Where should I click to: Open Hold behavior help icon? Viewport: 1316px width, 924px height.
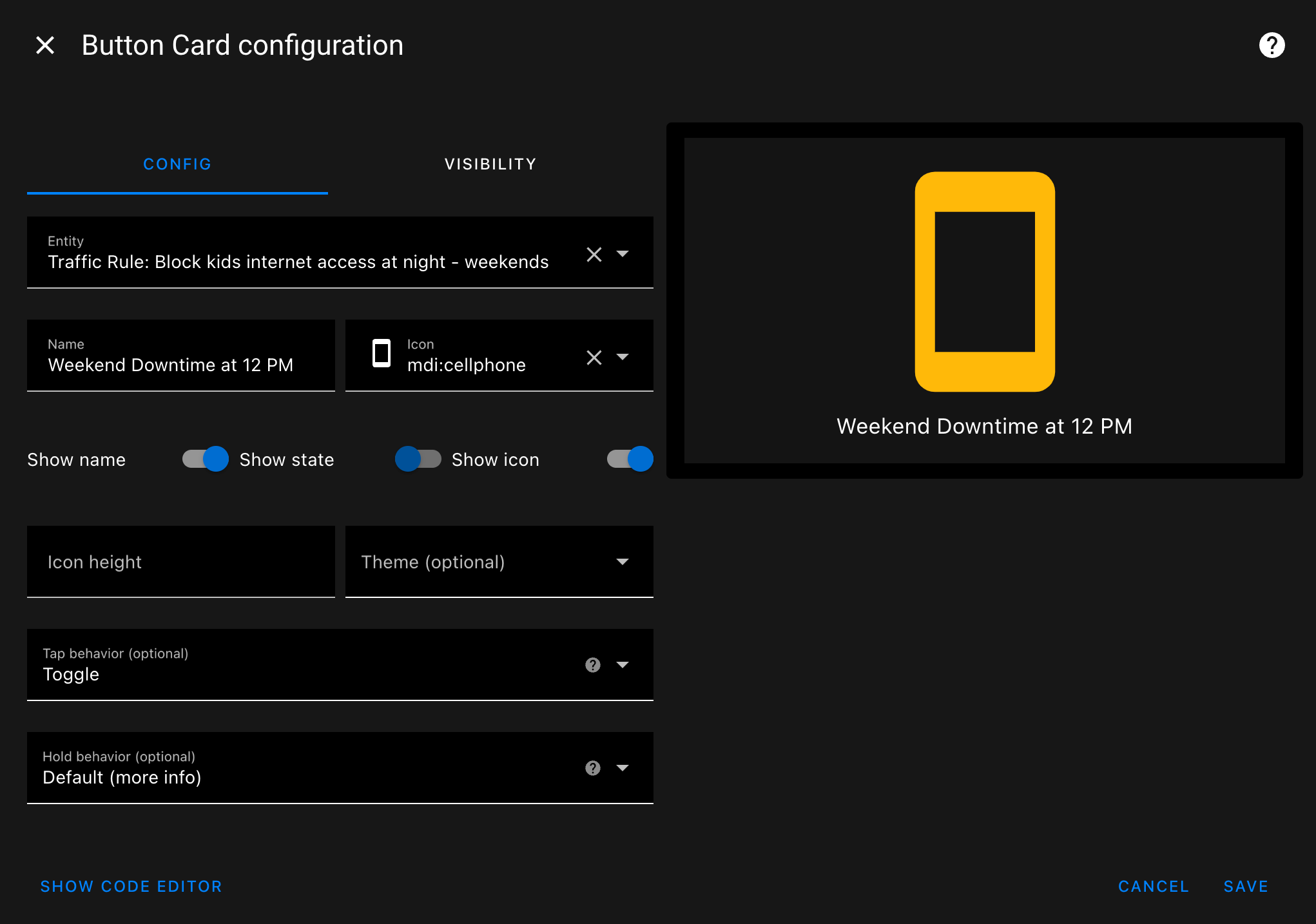tap(593, 767)
